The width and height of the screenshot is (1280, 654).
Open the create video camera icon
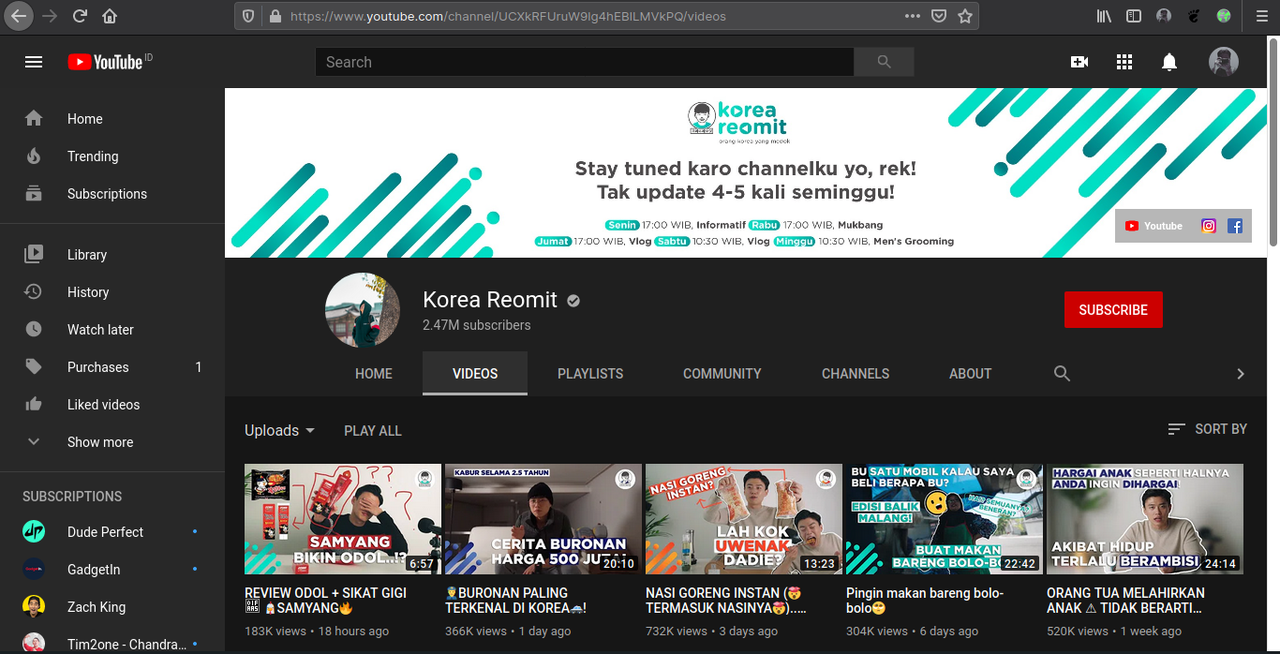tap(1079, 62)
